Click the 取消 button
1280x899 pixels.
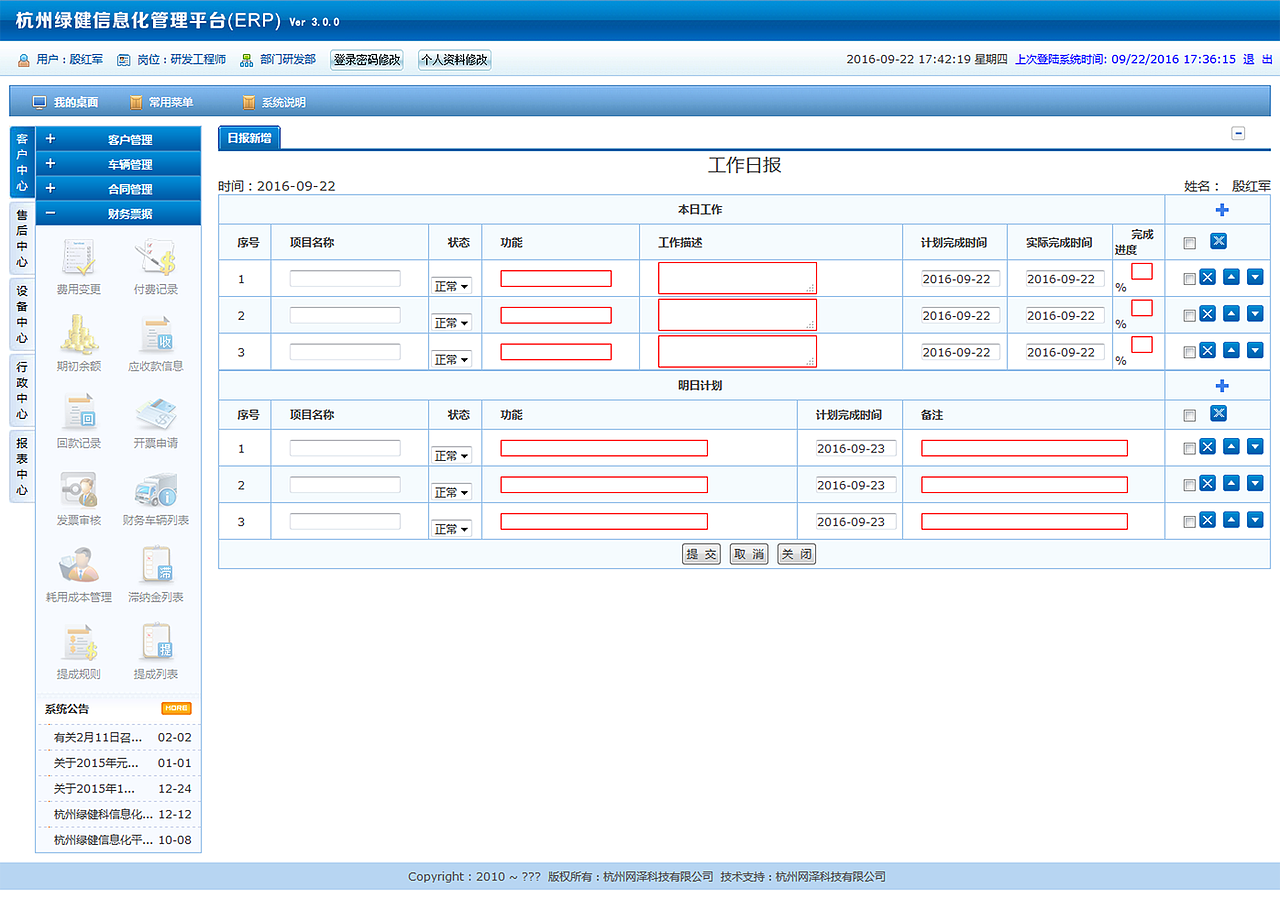(749, 554)
